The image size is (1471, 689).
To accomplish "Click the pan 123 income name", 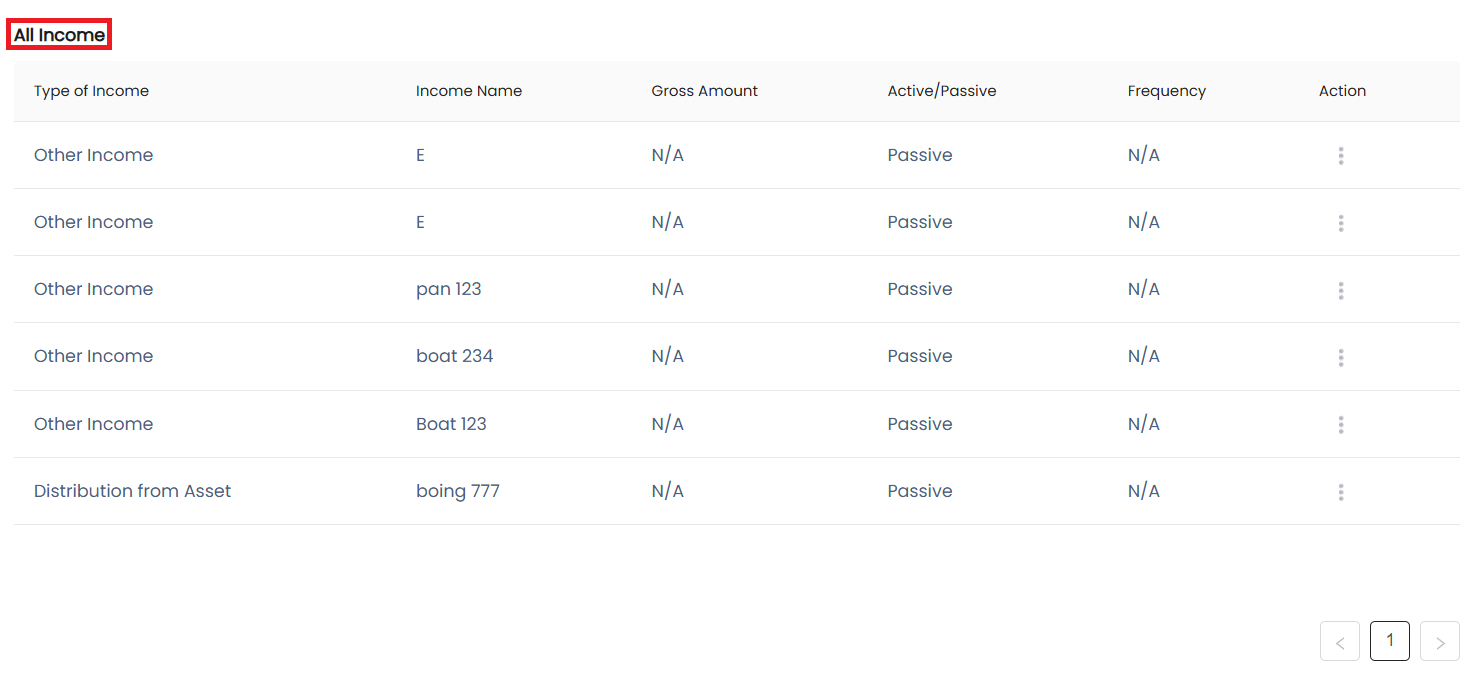I will click(448, 289).
